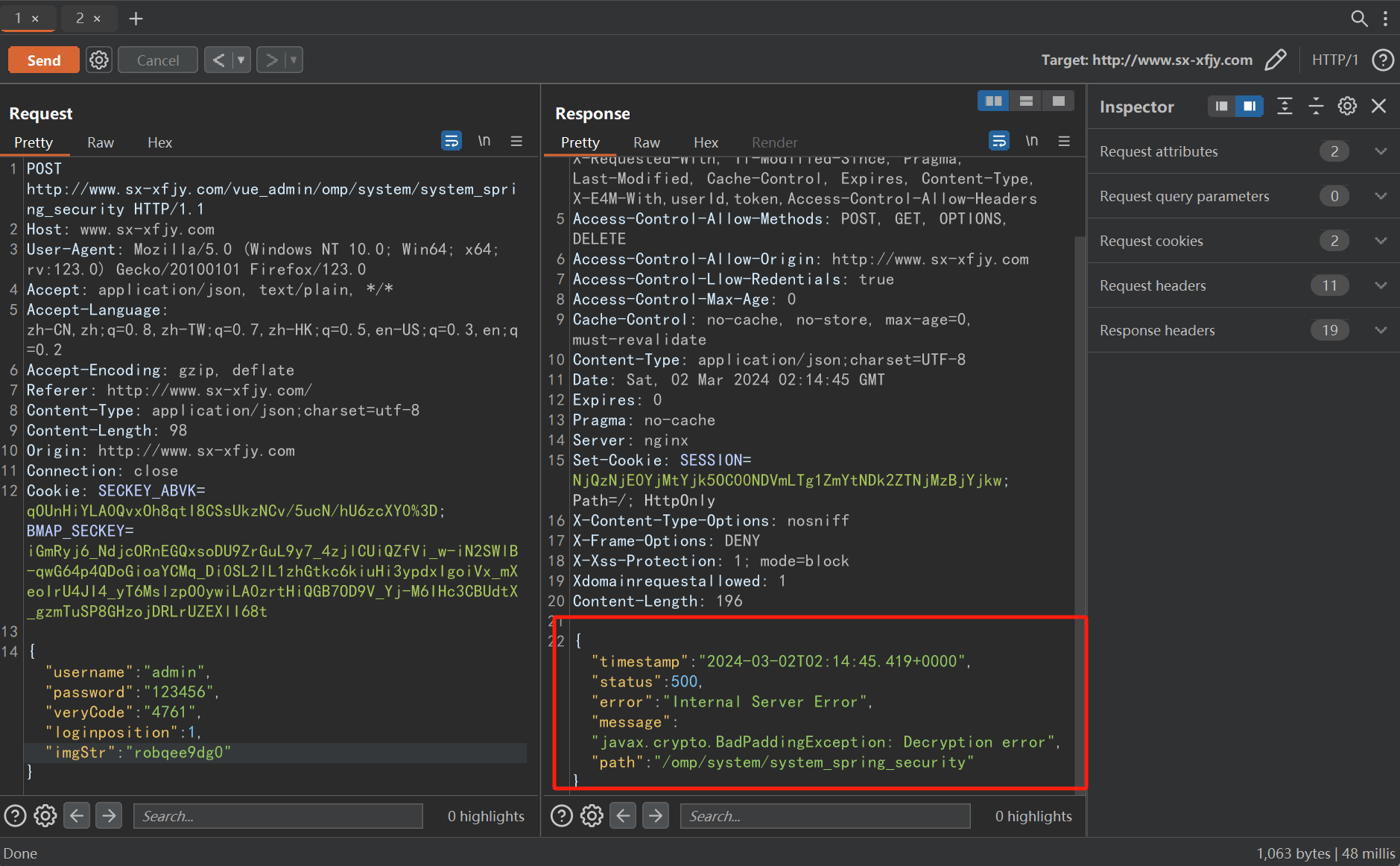
Task: Switch to Repeater tab 2
Action: click(80, 18)
